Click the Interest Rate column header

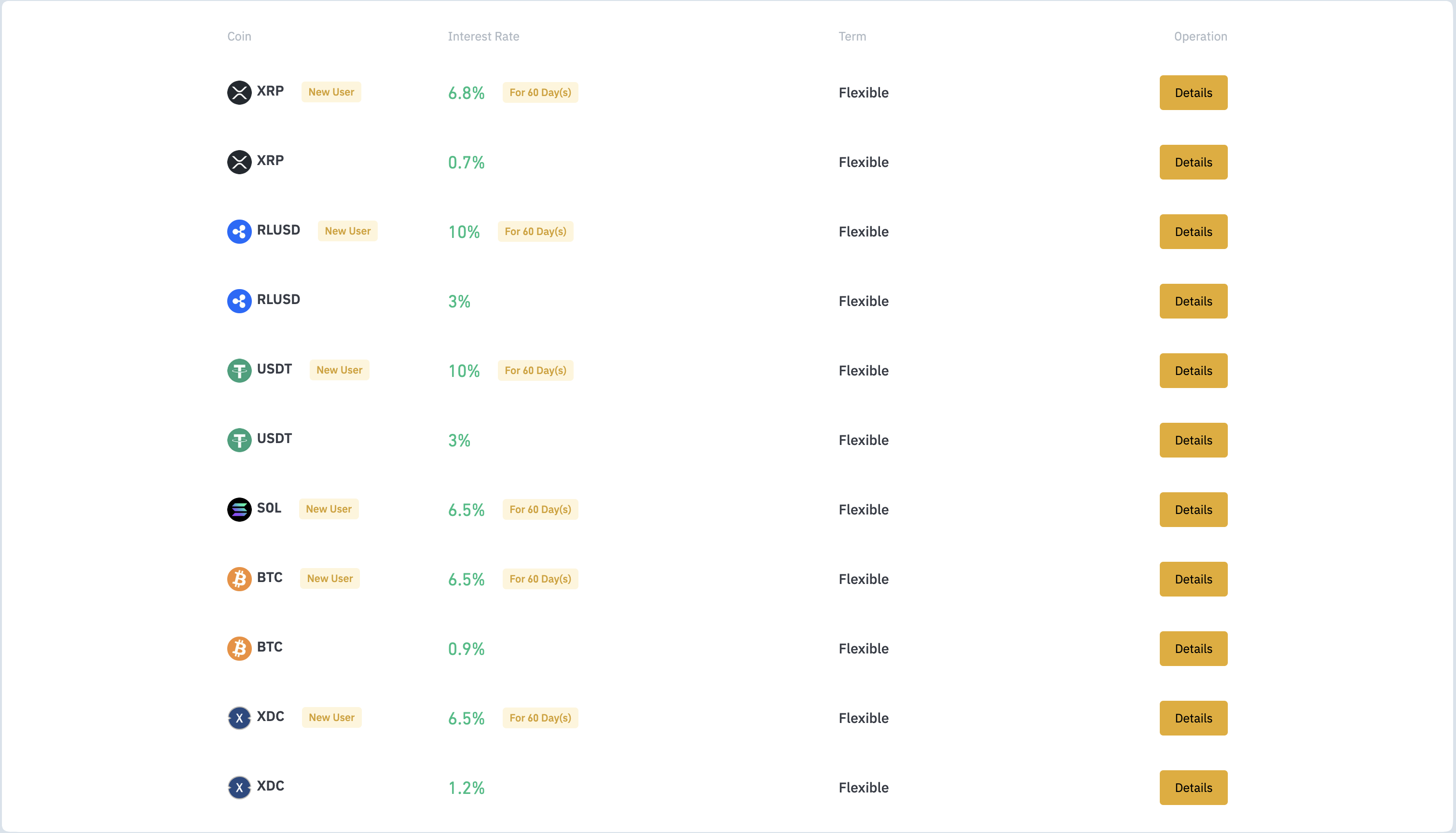[x=483, y=37]
